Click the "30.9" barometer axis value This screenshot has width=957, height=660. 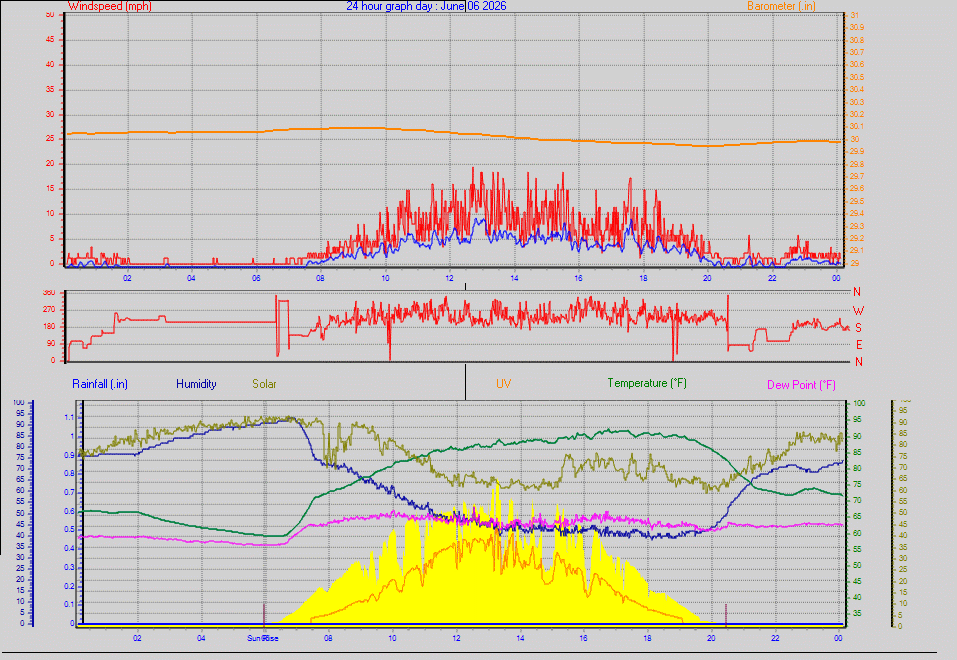click(856, 27)
